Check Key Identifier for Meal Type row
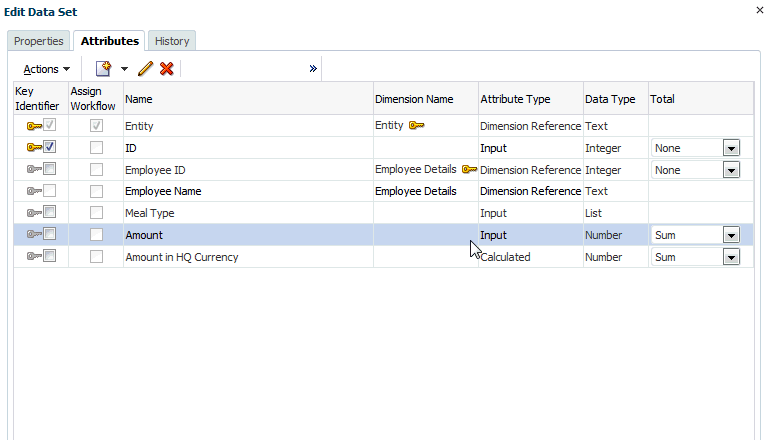764x440 pixels. coord(50,212)
